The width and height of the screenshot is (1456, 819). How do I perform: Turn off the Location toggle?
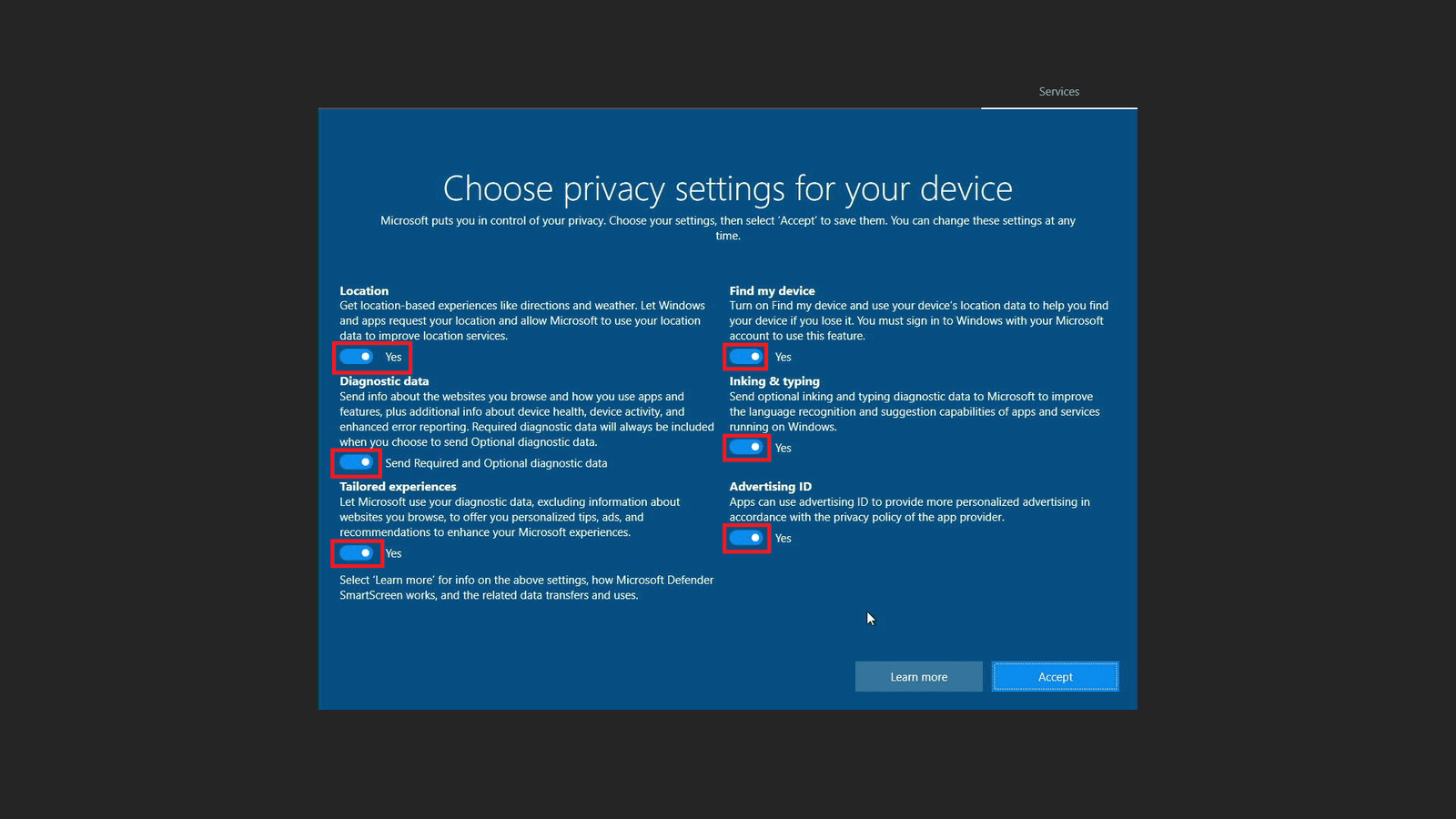tap(357, 357)
